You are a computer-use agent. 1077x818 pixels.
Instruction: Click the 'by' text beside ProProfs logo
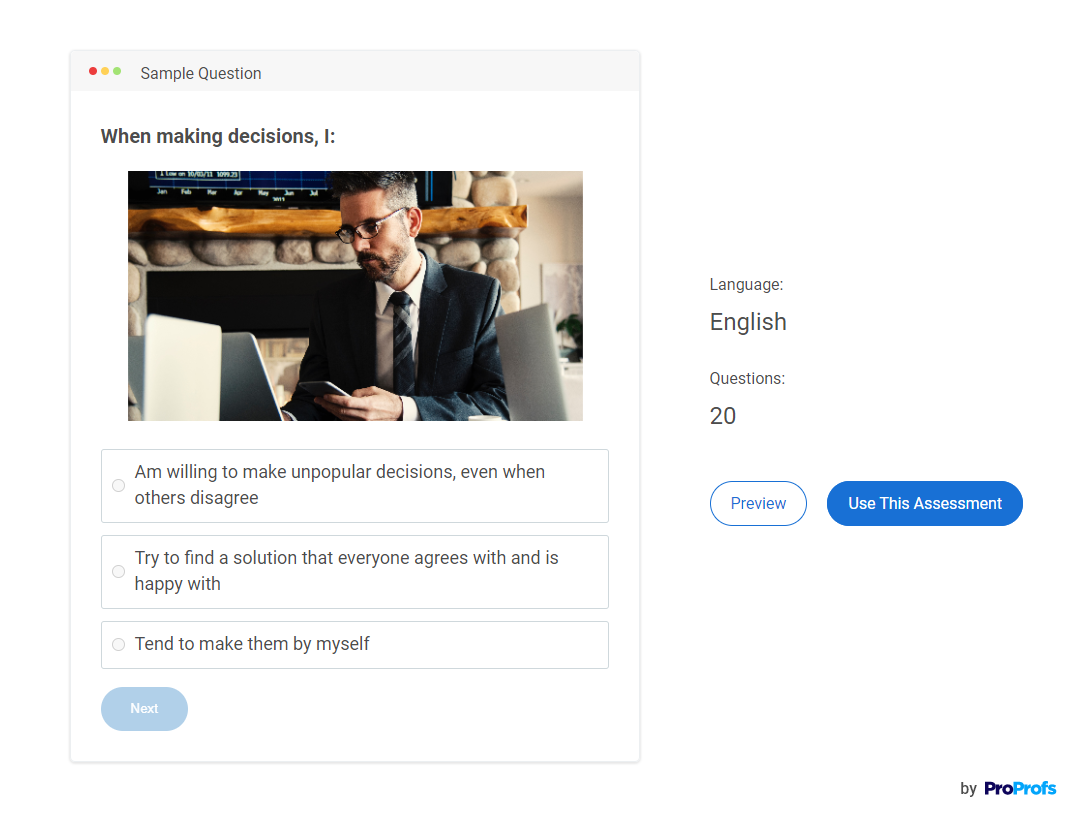coord(968,789)
